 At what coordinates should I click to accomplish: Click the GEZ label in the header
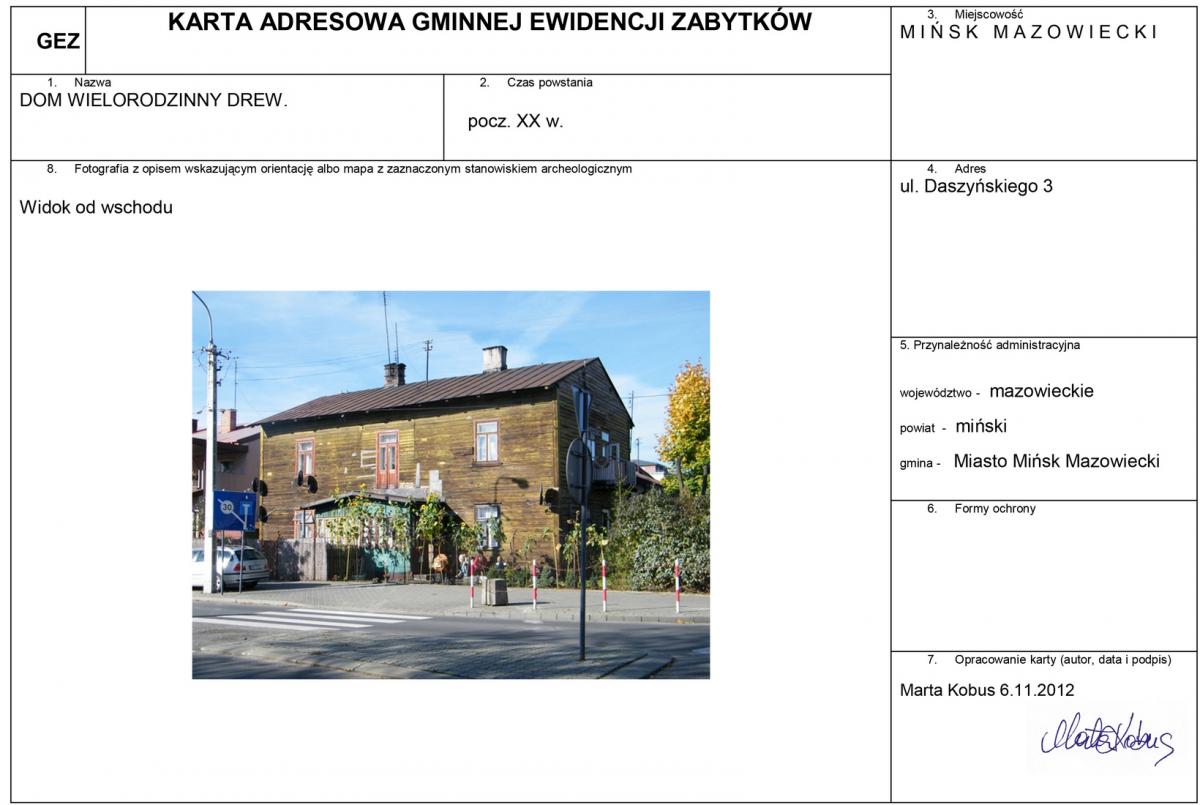(58, 42)
